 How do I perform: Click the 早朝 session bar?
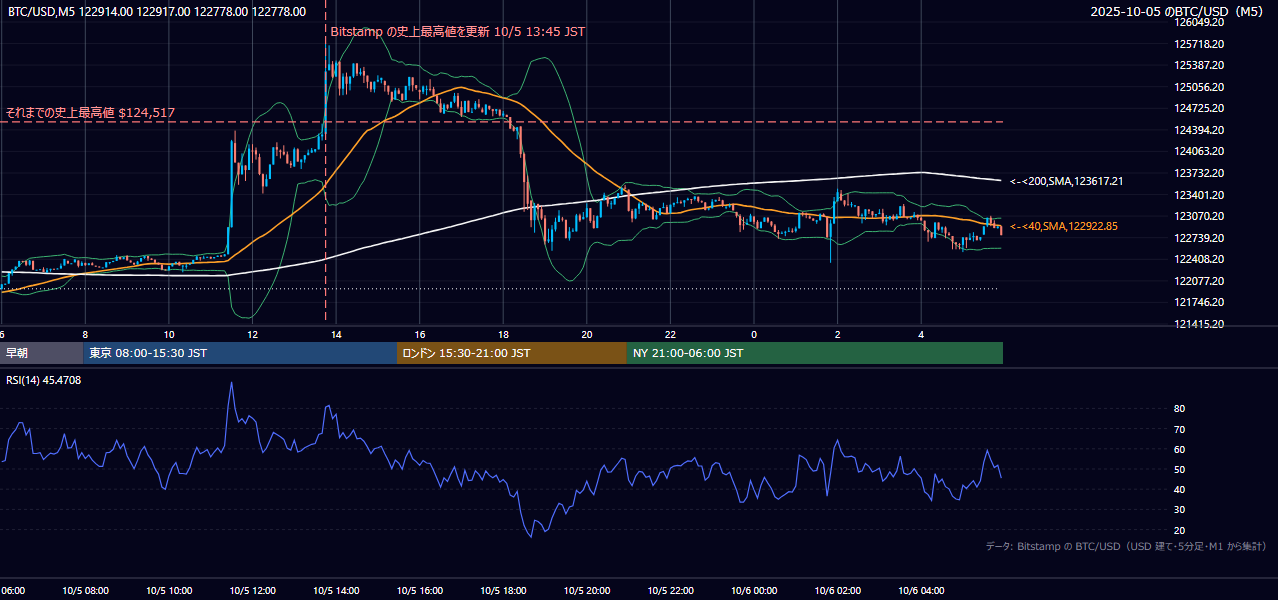tap(41, 353)
